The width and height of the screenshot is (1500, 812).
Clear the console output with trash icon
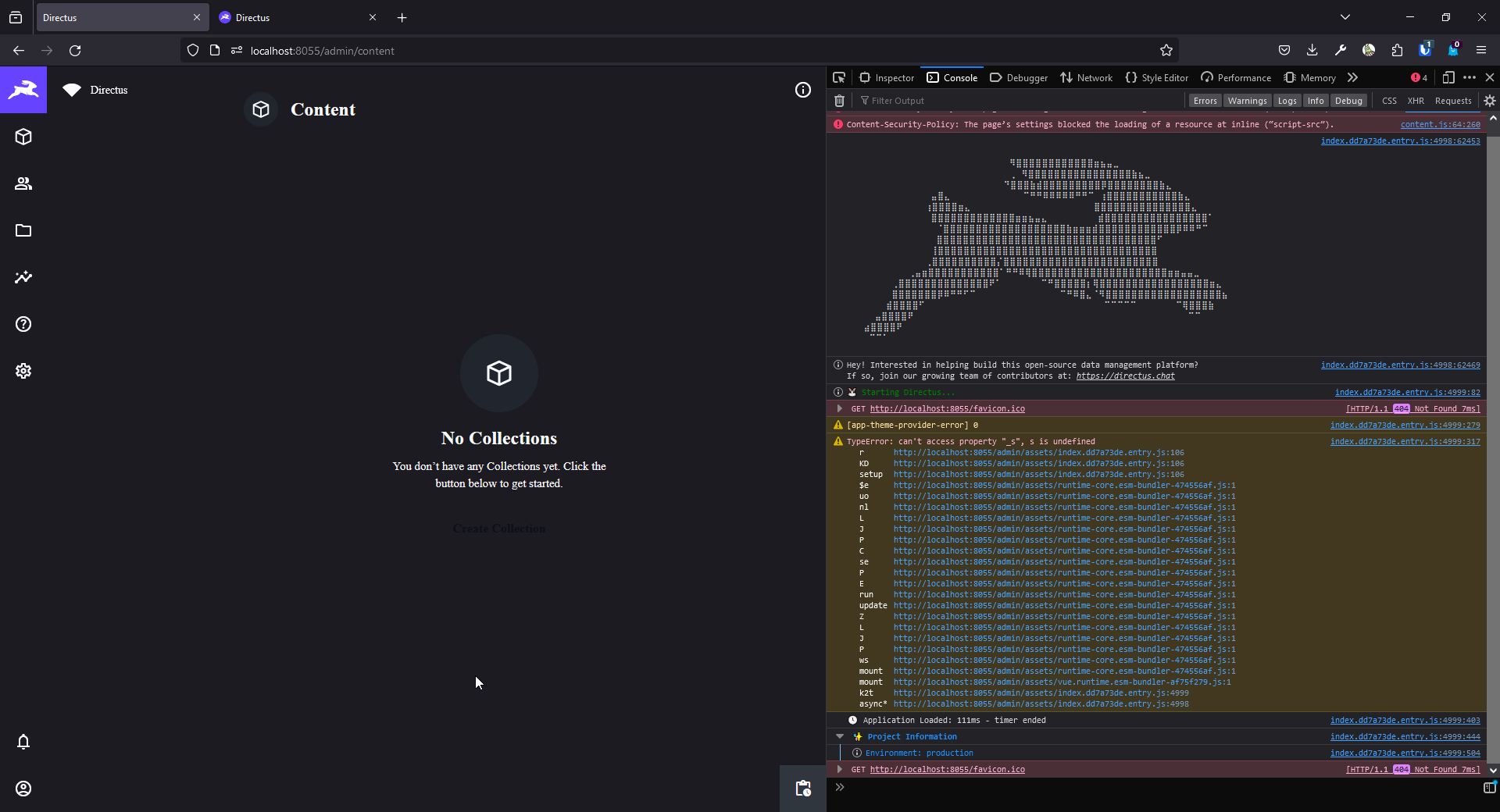click(x=839, y=101)
